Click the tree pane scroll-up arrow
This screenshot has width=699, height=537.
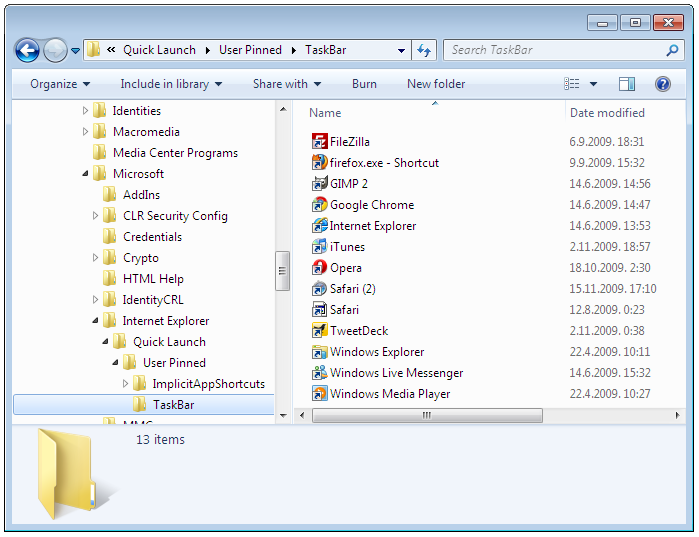tap(283, 109)
